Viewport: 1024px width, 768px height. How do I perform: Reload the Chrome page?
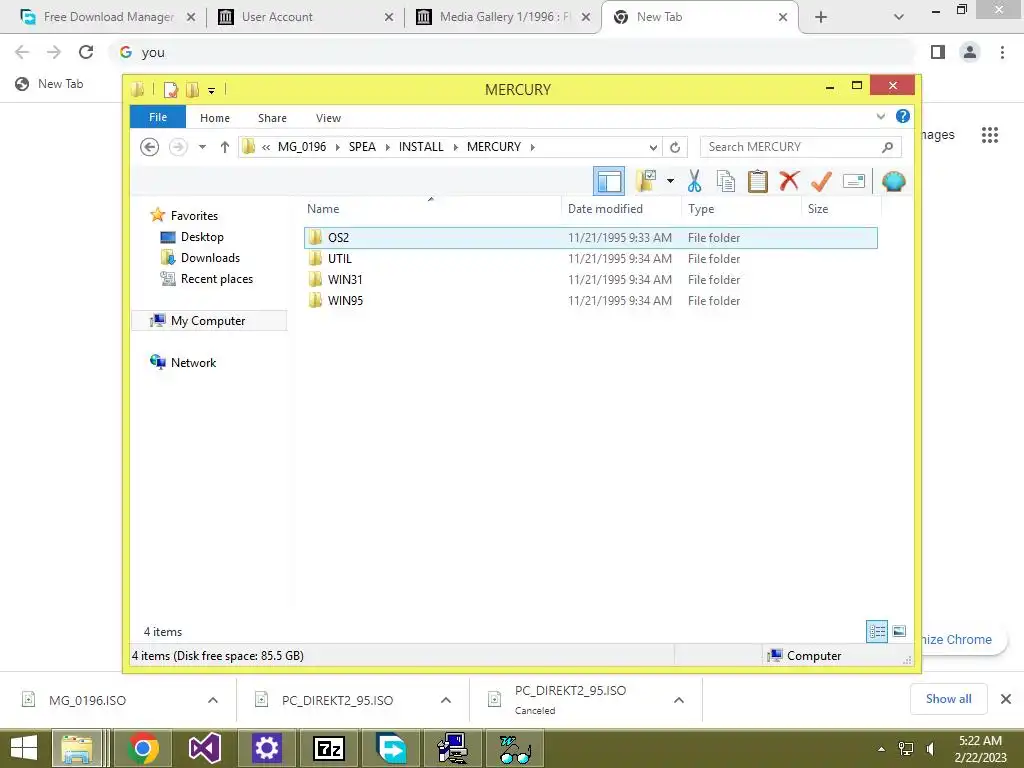coord(86,52)
